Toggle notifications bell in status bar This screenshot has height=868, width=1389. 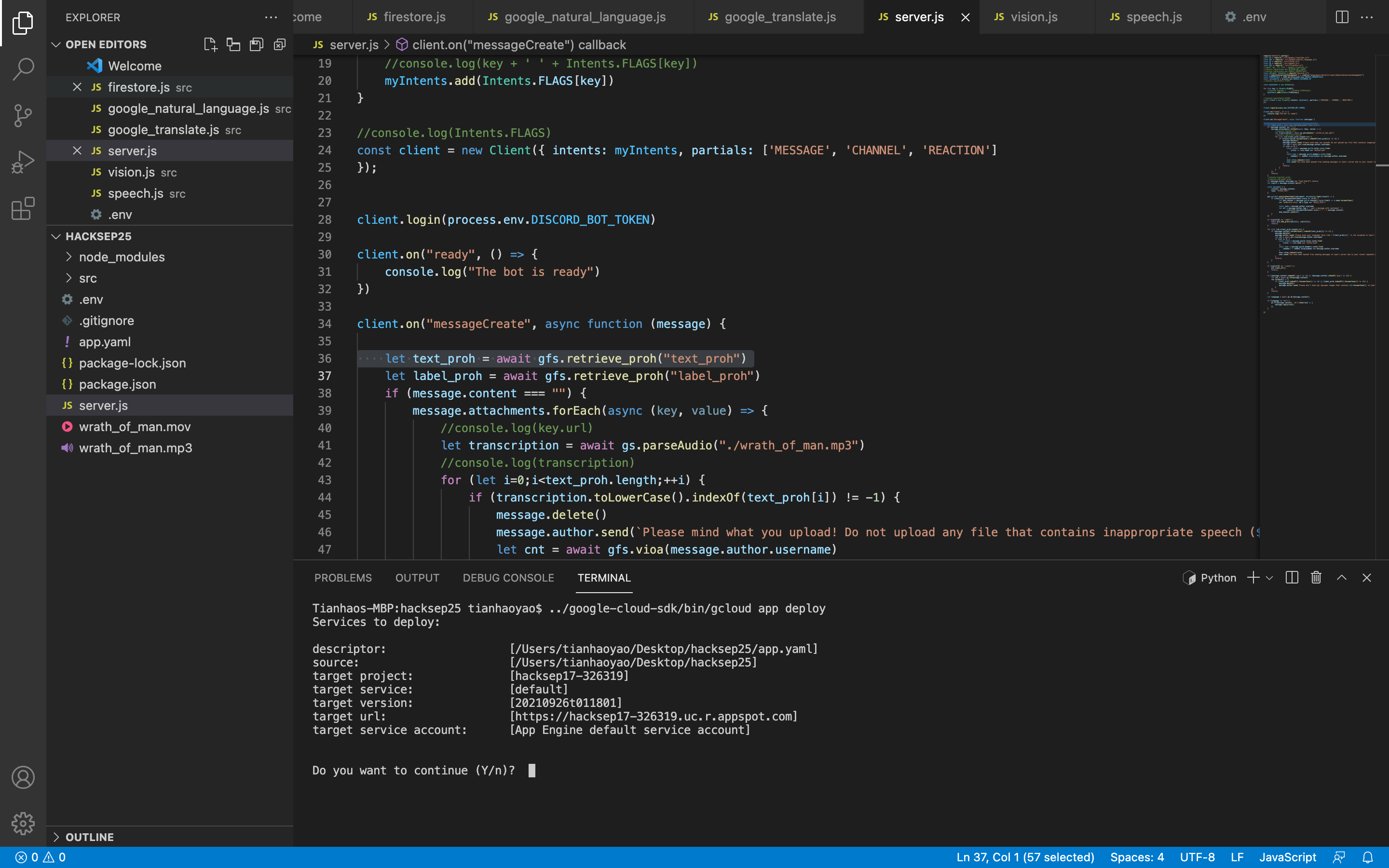coord(1368,857)
